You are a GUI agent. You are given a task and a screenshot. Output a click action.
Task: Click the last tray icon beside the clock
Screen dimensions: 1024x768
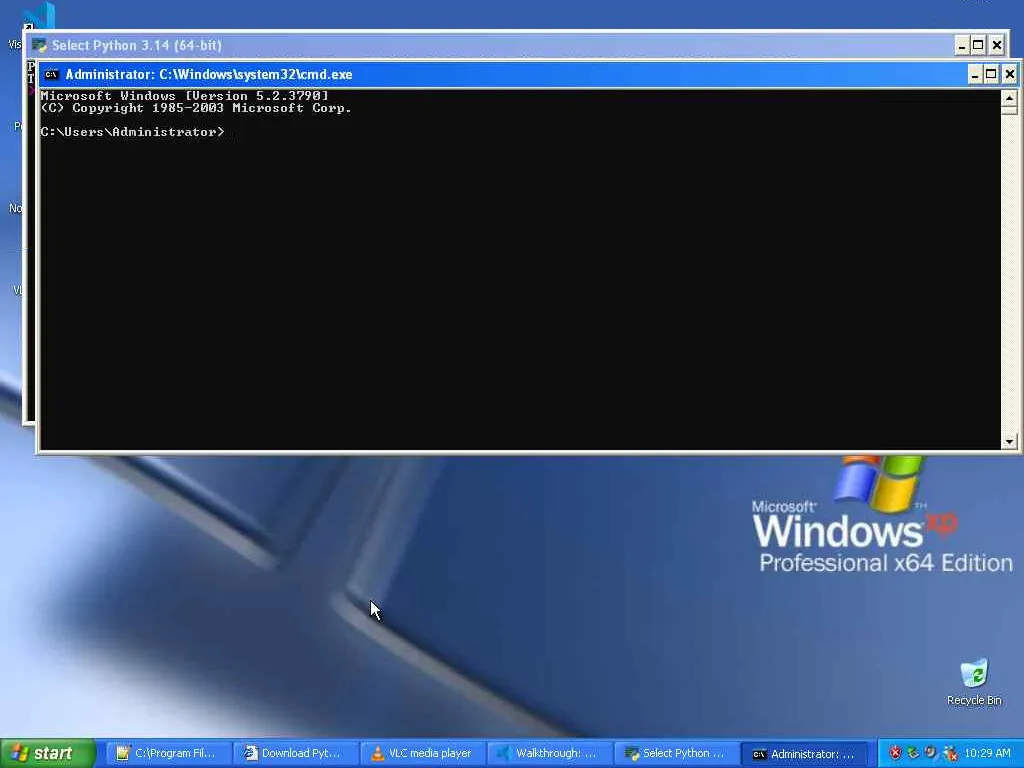(950, 753)
